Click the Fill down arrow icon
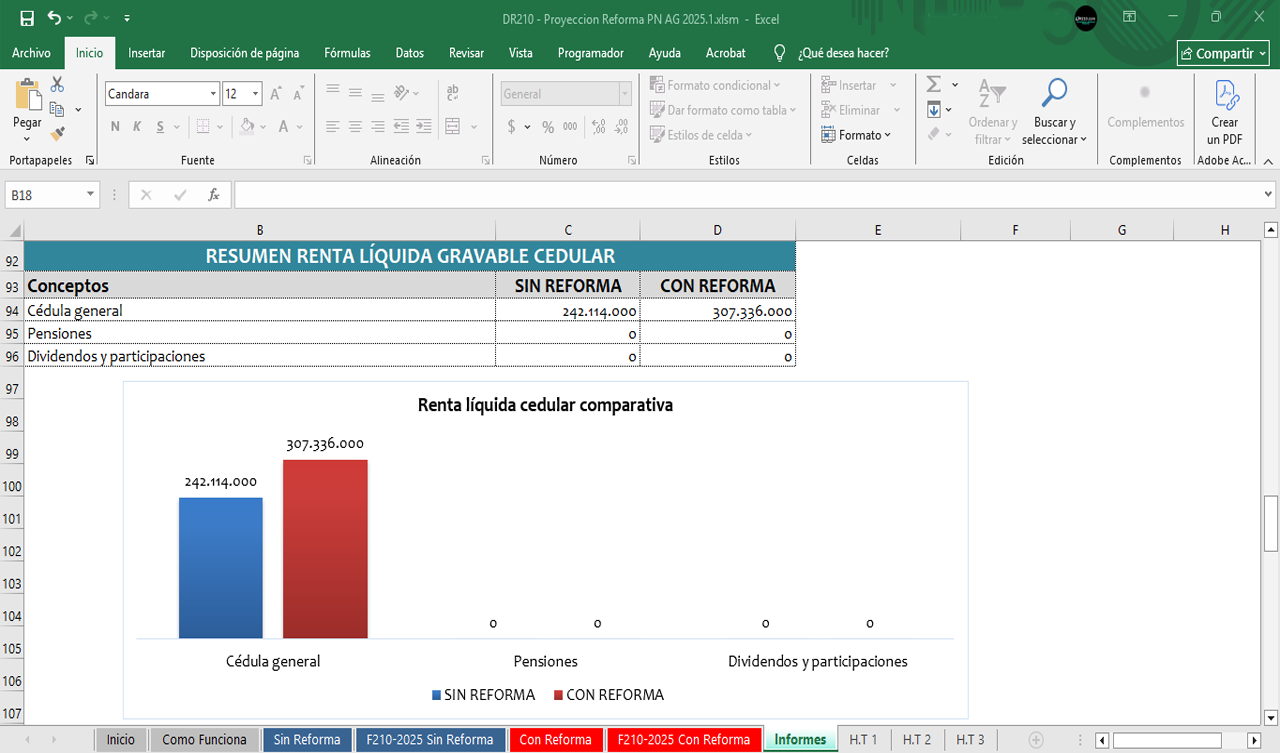This screenshot has width=1280, height=753. pyautogui.click(x=933, y=110)
